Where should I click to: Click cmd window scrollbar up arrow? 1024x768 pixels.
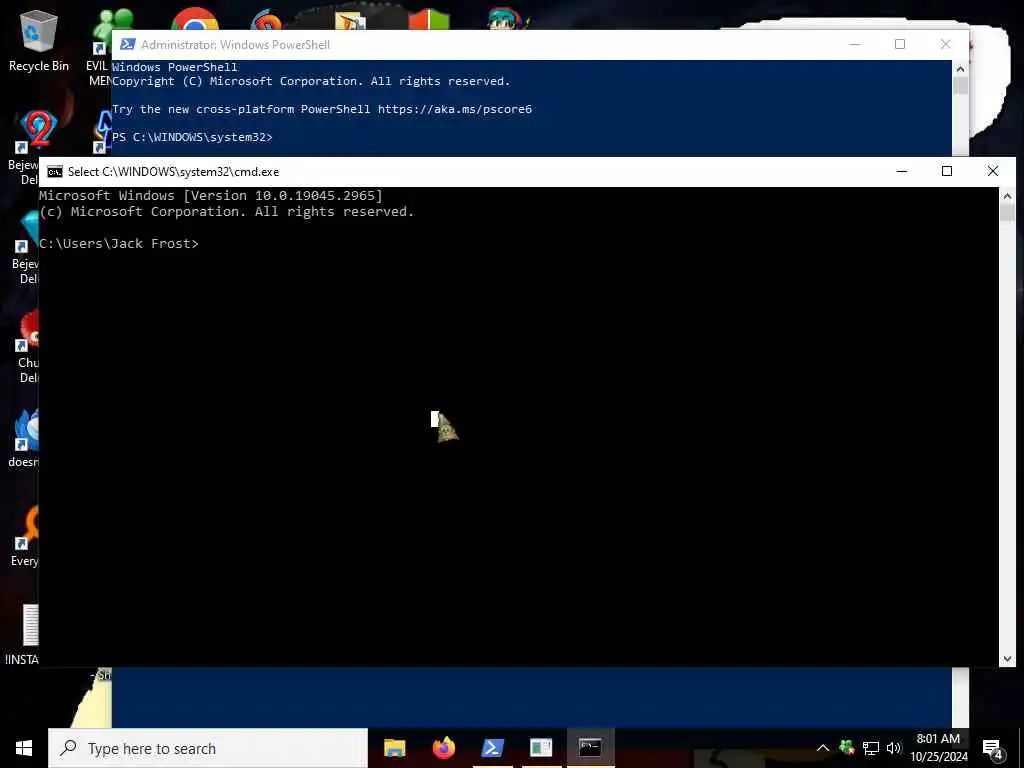1007,195
